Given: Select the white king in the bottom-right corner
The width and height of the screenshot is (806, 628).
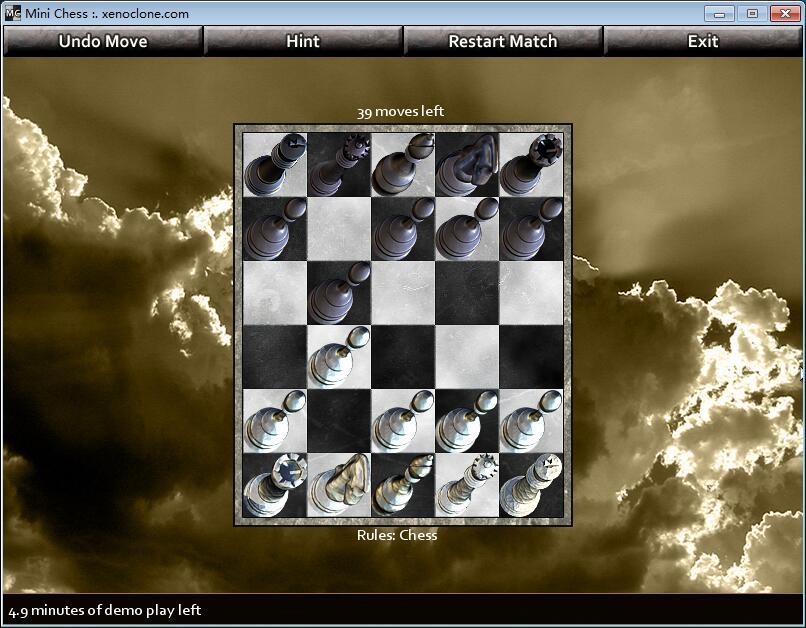Looking at the screenshot, I should (x=531, y=485).
